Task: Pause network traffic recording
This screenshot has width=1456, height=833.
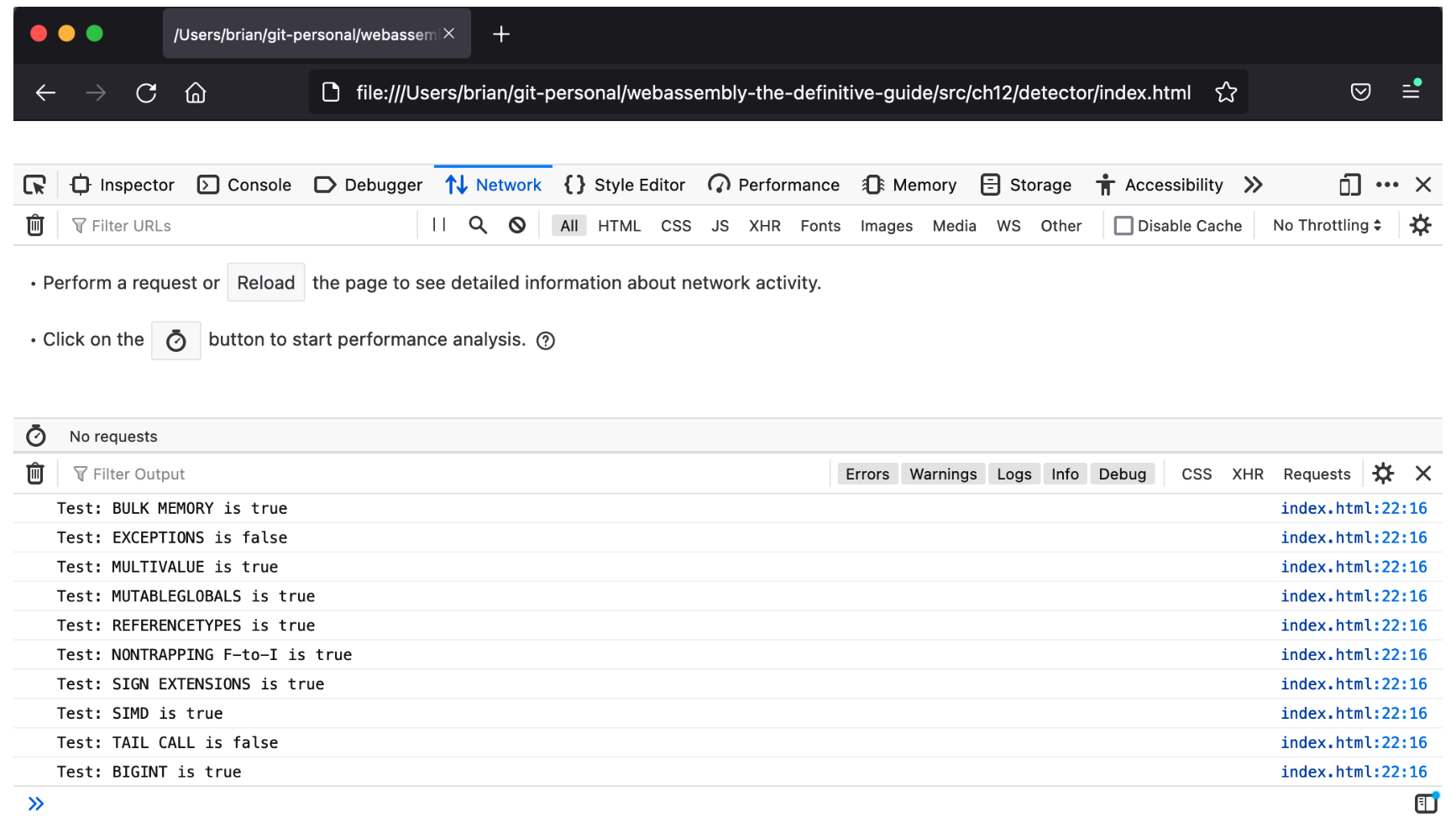Action: (439, 225)
